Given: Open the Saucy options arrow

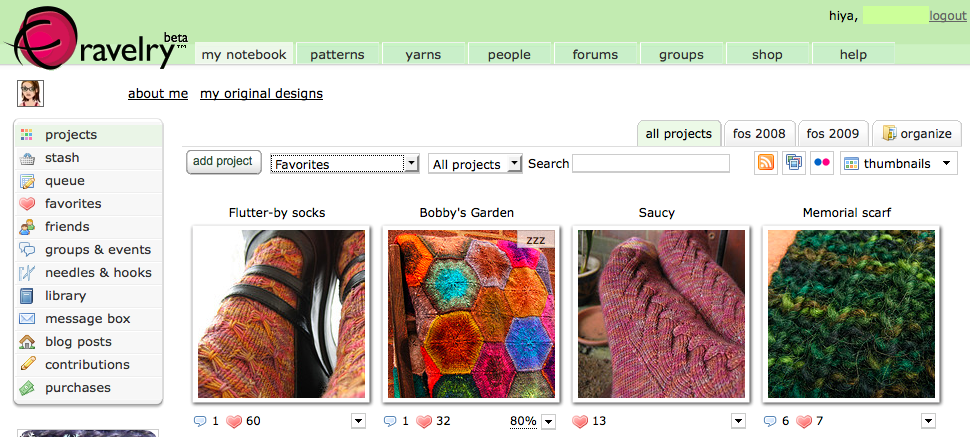Looking at the screenshot, I should [x=738, y=422].
